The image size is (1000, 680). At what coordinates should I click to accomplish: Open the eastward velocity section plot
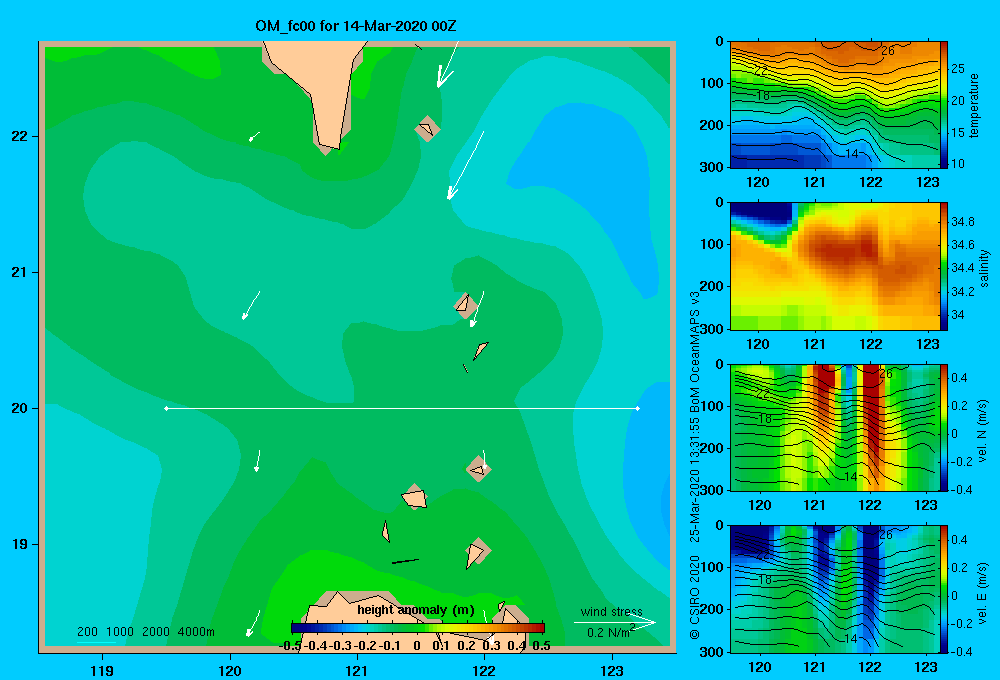pyautogui.click(x=835, y=589)
